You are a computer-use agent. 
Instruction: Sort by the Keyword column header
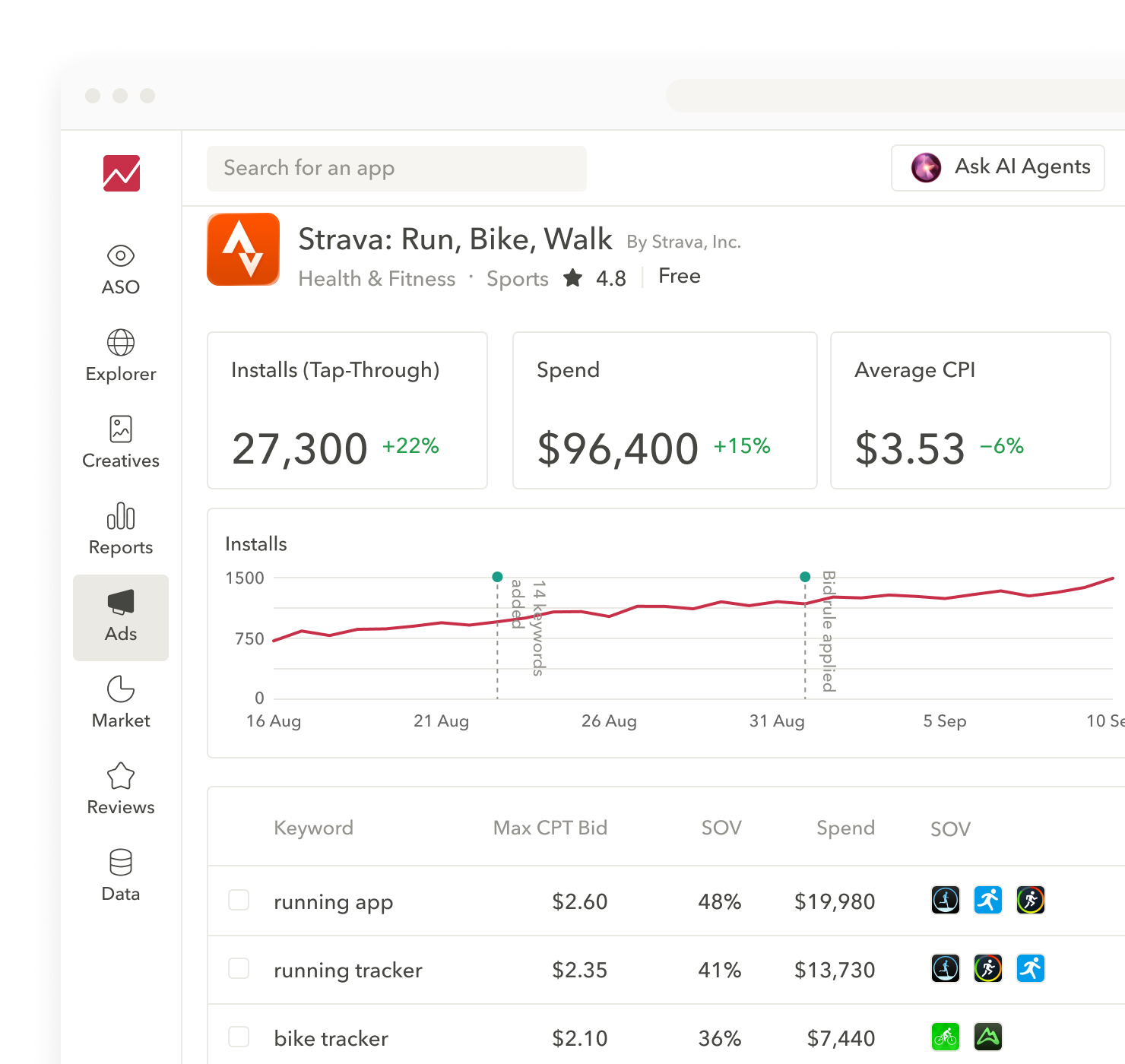pos(313,828)
